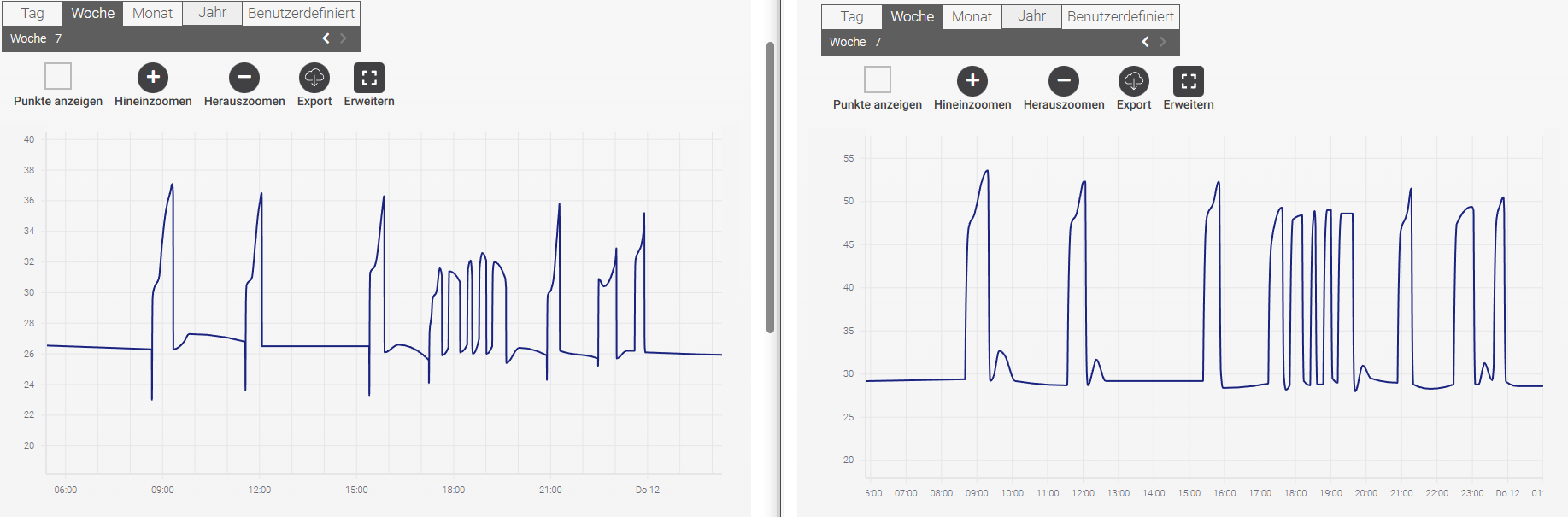
Task: Select Monat tab in right panel
Action: click(x=972, y=16)
